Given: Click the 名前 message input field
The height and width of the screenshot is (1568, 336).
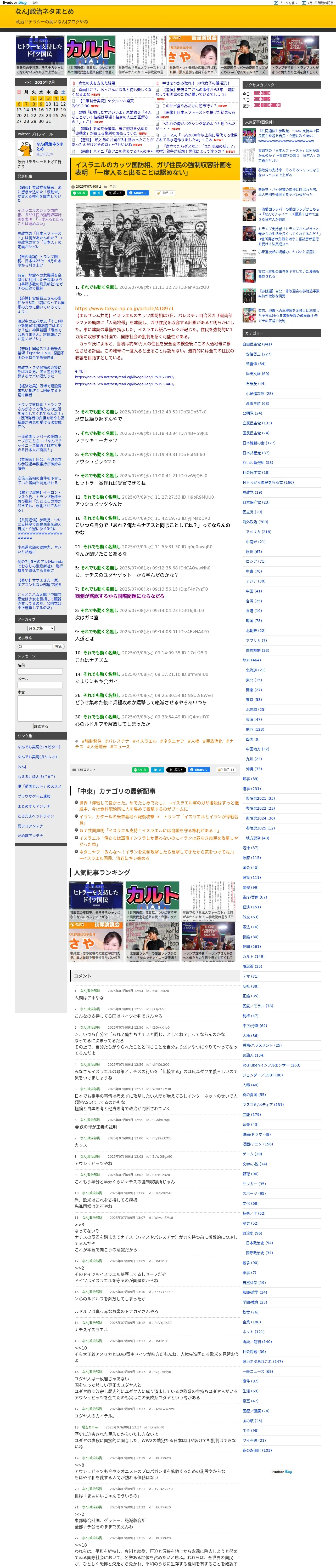Looking at the screenshot, I should pos(40,671).
